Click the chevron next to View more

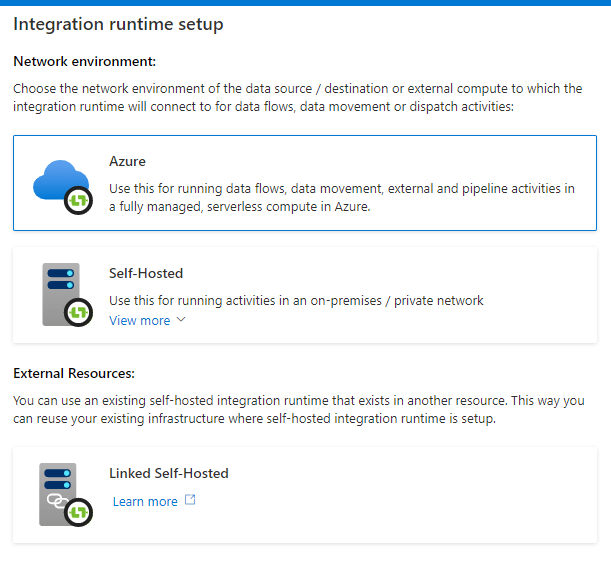coord(181,320)
